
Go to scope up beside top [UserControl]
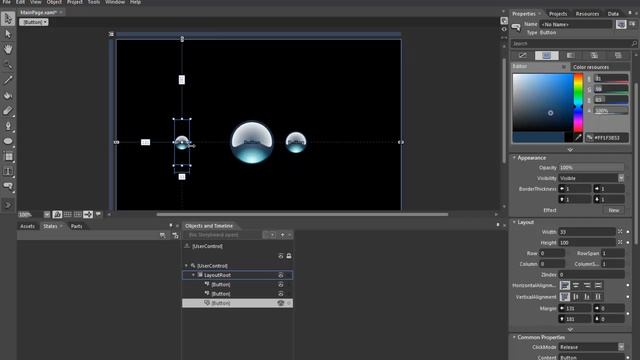click(x=187, y=246)
